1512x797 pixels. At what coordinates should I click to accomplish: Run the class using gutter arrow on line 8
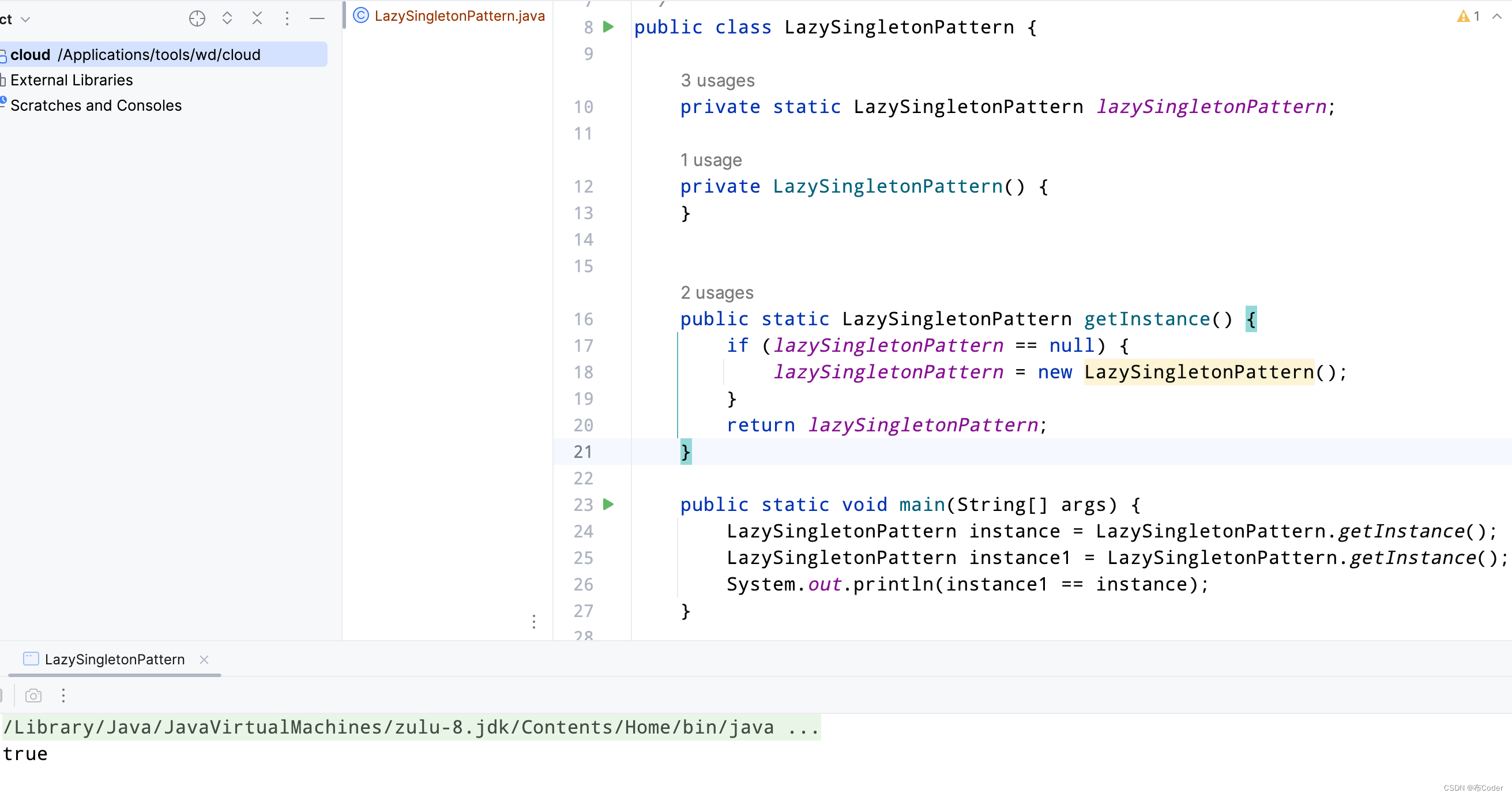[609, 27]
